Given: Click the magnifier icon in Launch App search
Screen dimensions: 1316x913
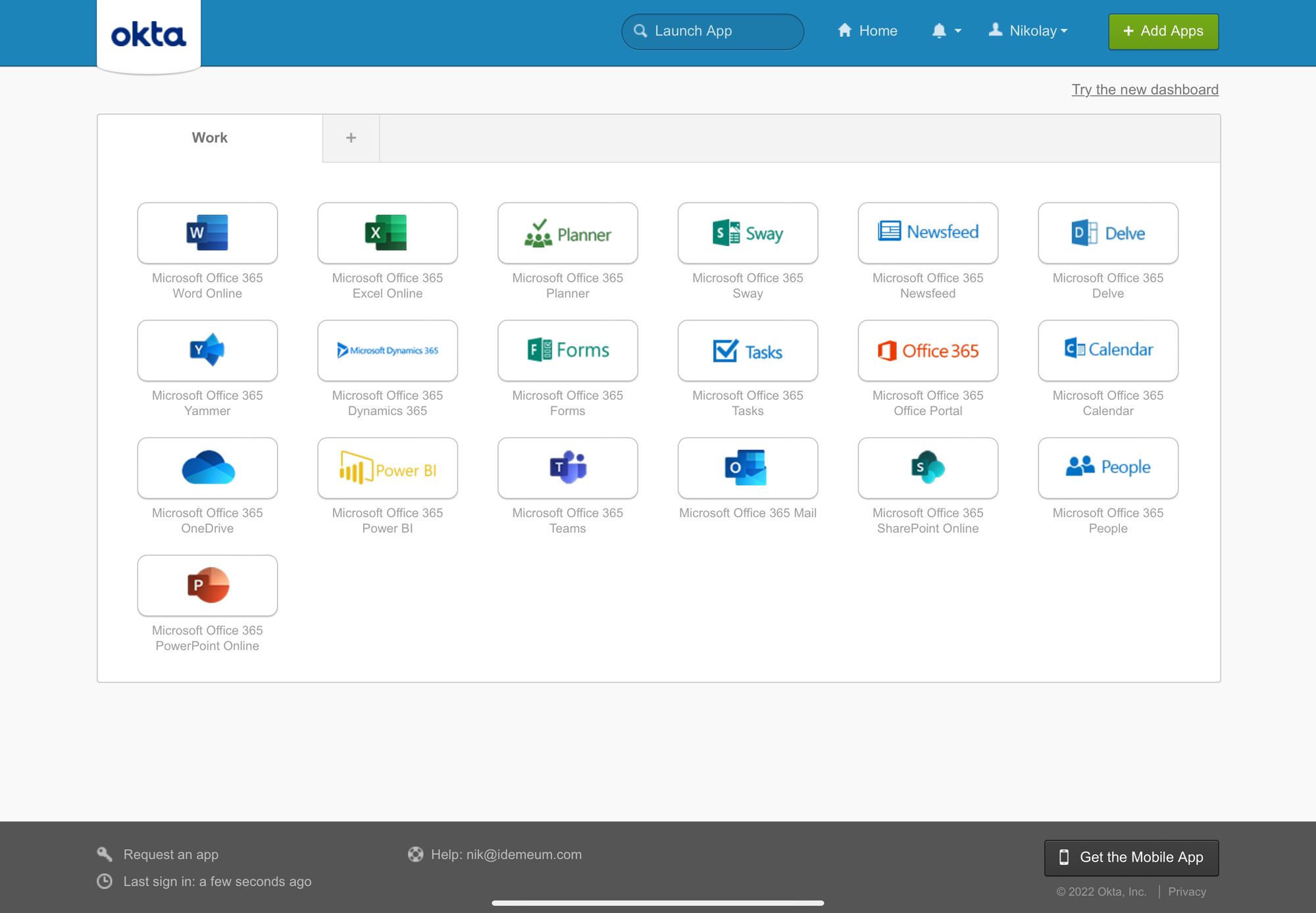Looking at the screenshot, I should 640,31.
